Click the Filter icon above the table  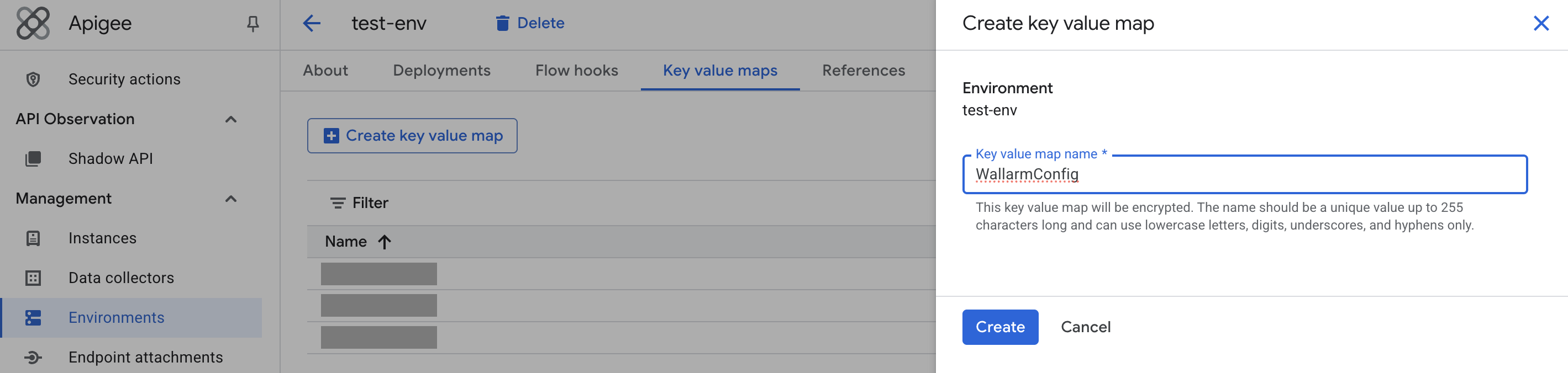coord(337,203)
